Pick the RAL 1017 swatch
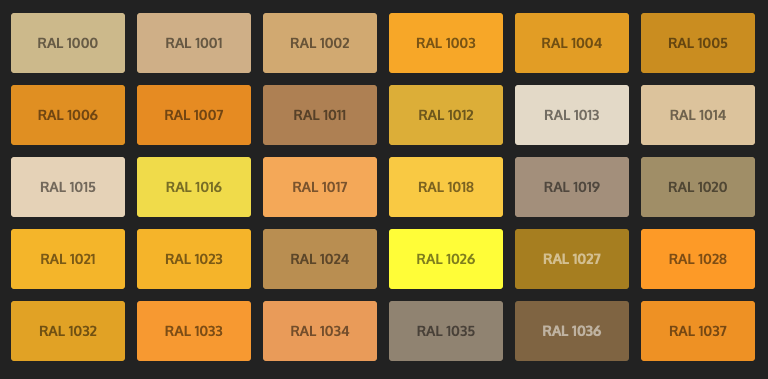 [320, 187]
